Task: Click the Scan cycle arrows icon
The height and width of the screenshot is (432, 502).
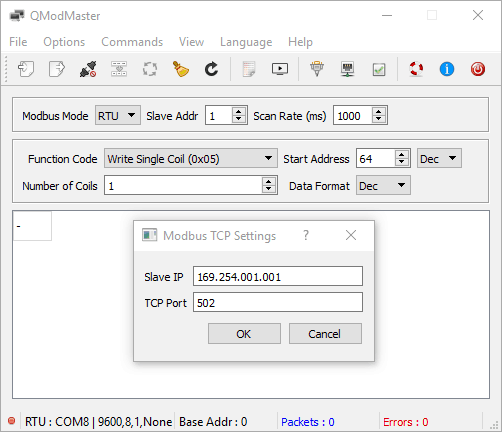Action: point(150,69)
